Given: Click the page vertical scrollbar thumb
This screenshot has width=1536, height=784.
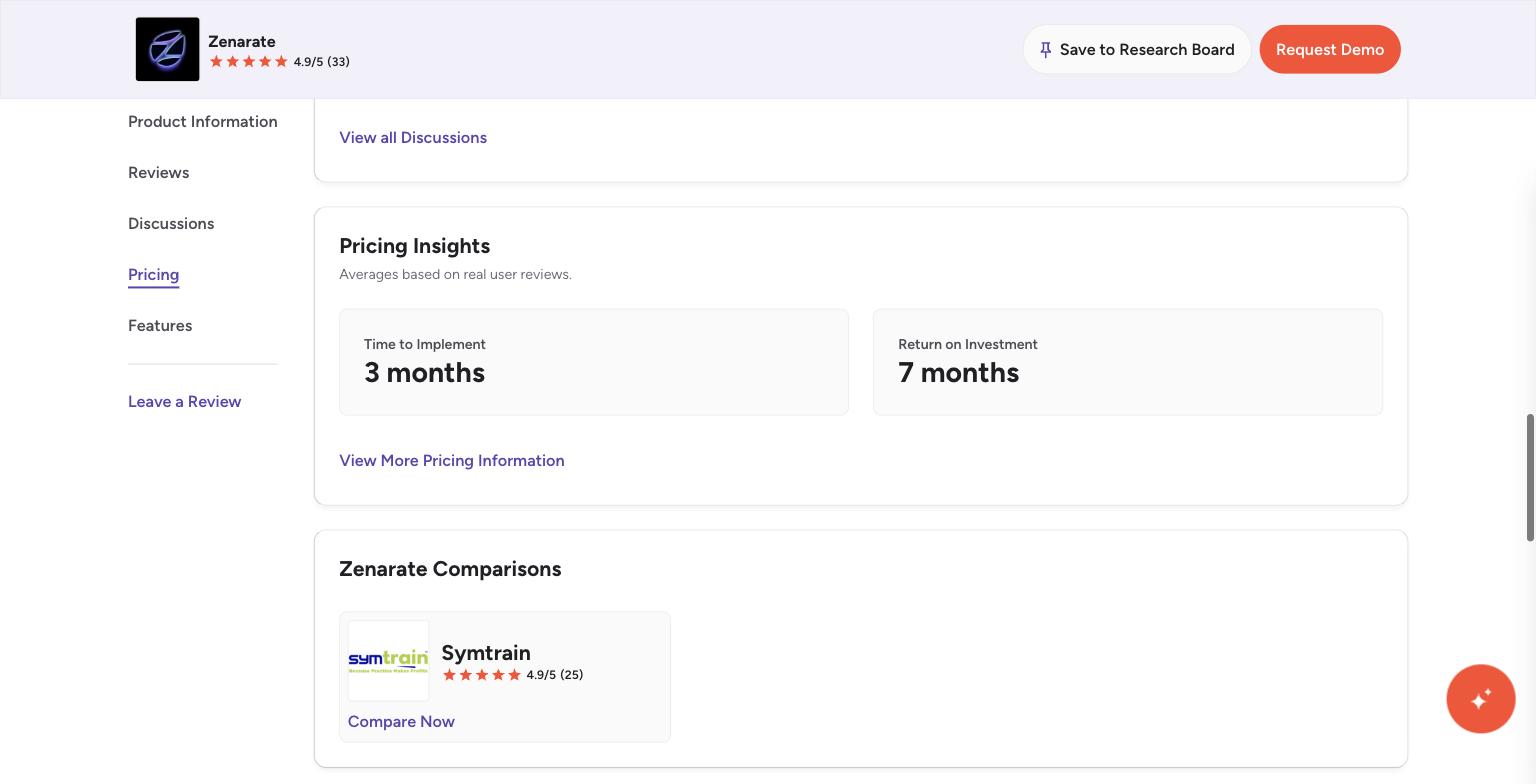Looking at the screenshot, I should point(1529,477).
